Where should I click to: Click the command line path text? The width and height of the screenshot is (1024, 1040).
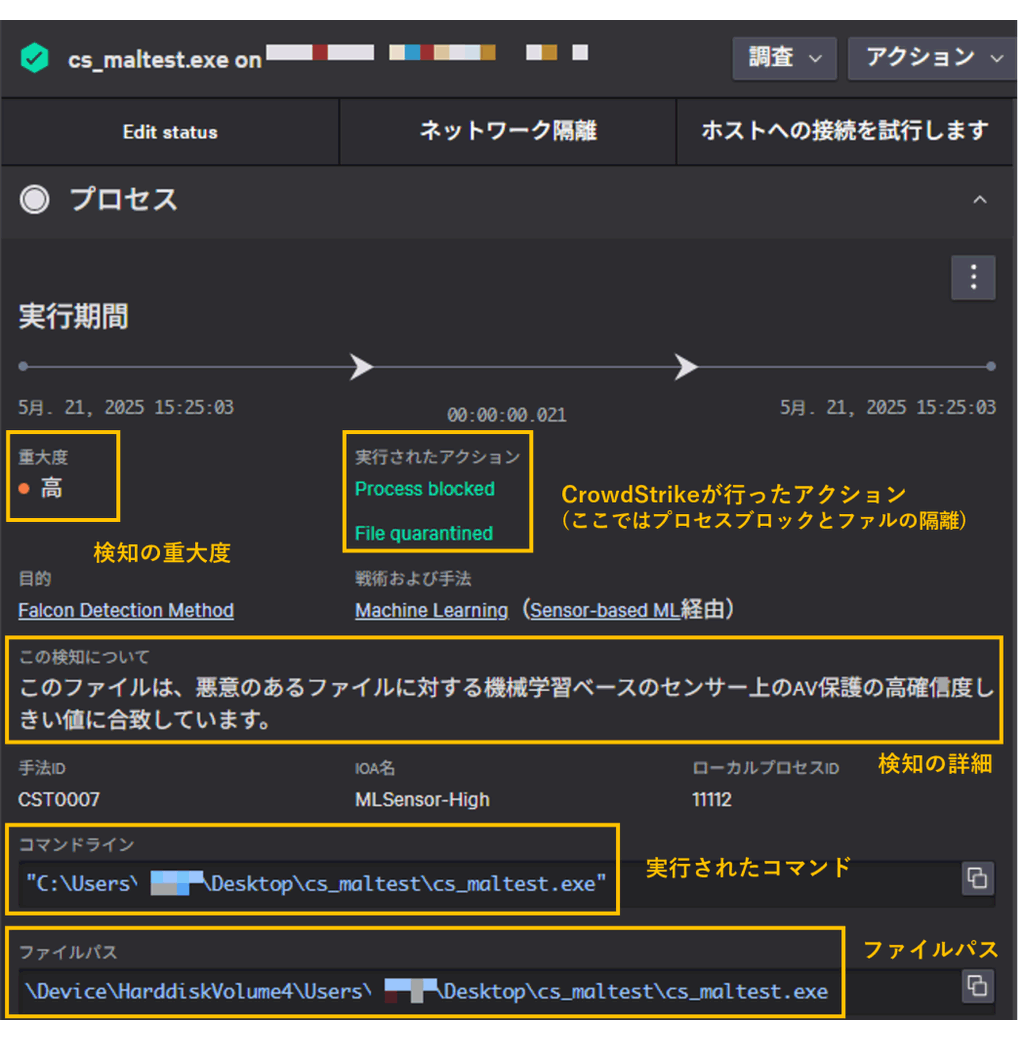coord(316,884)
